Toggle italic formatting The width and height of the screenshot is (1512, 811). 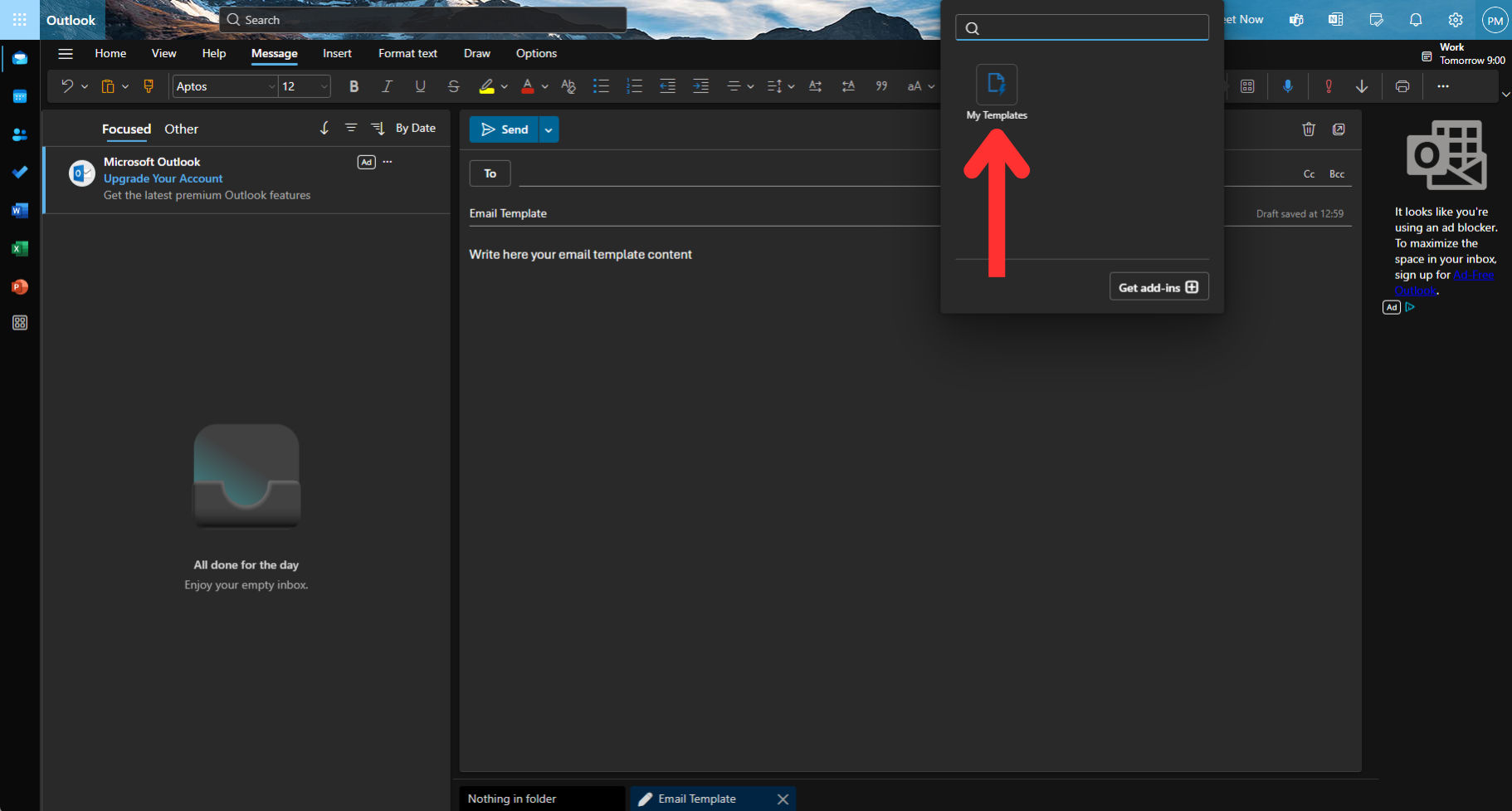point(387,85)
